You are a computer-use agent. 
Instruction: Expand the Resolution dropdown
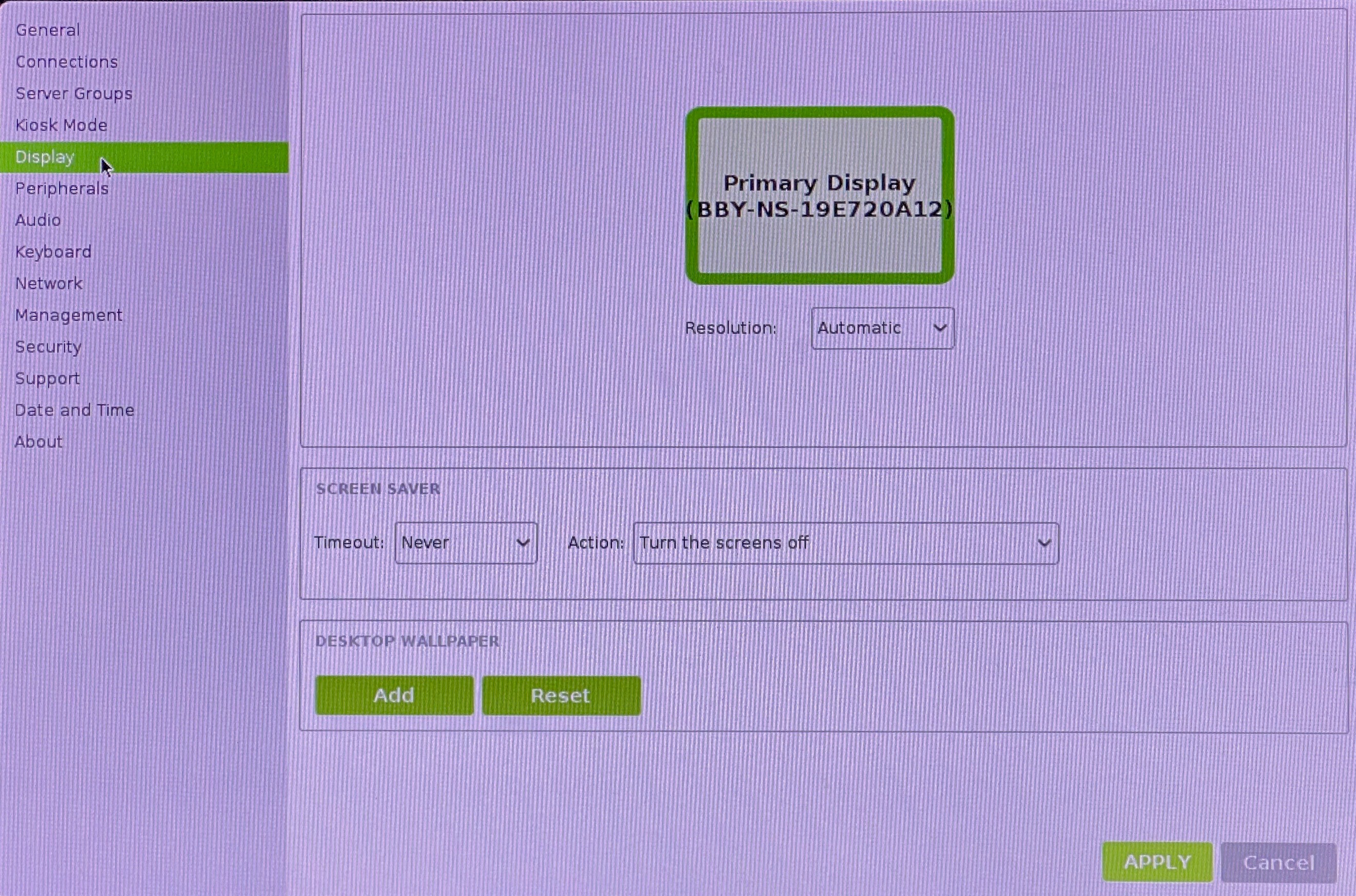(x=882, y=328)
